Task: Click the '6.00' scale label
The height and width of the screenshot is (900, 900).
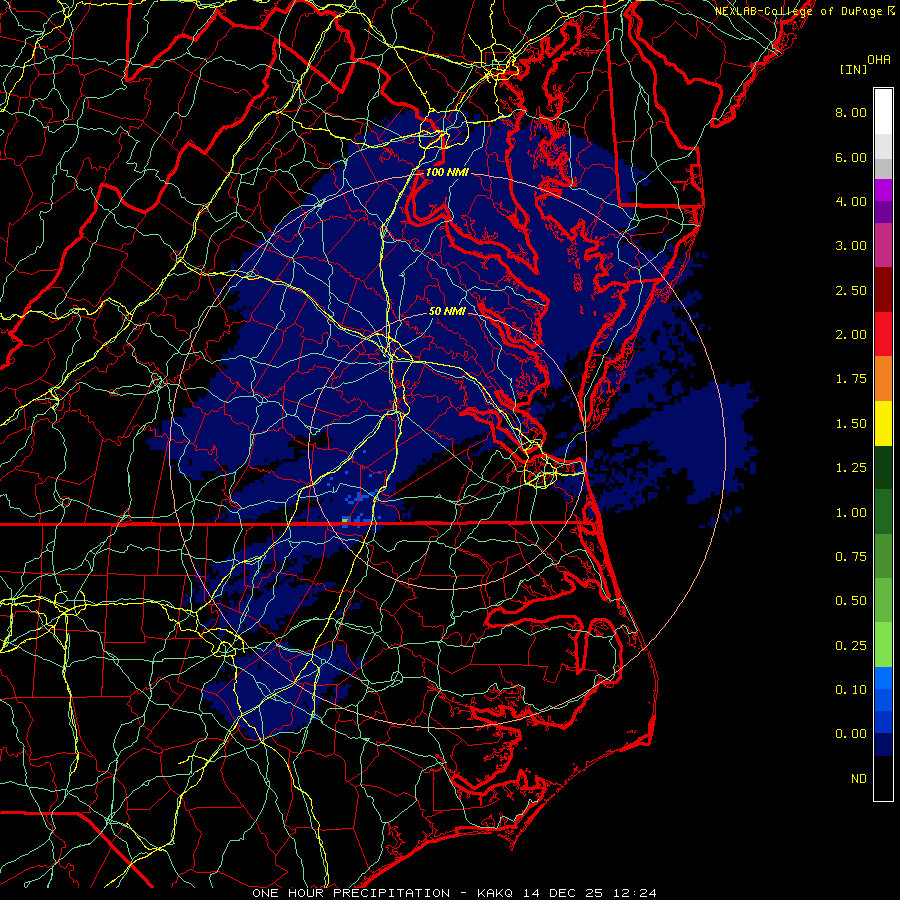Action: tap(851, 157)
